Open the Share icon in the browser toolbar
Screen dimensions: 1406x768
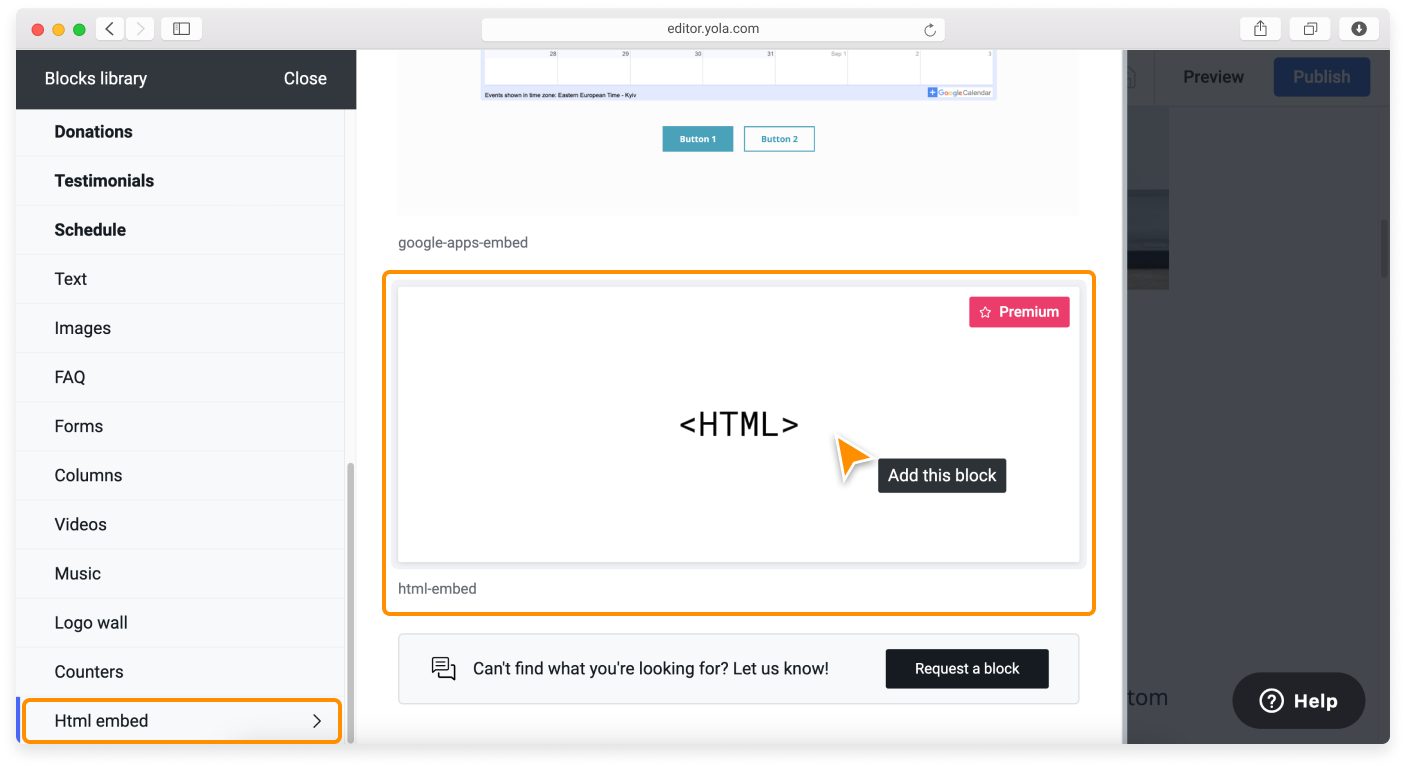(1259, 28)
